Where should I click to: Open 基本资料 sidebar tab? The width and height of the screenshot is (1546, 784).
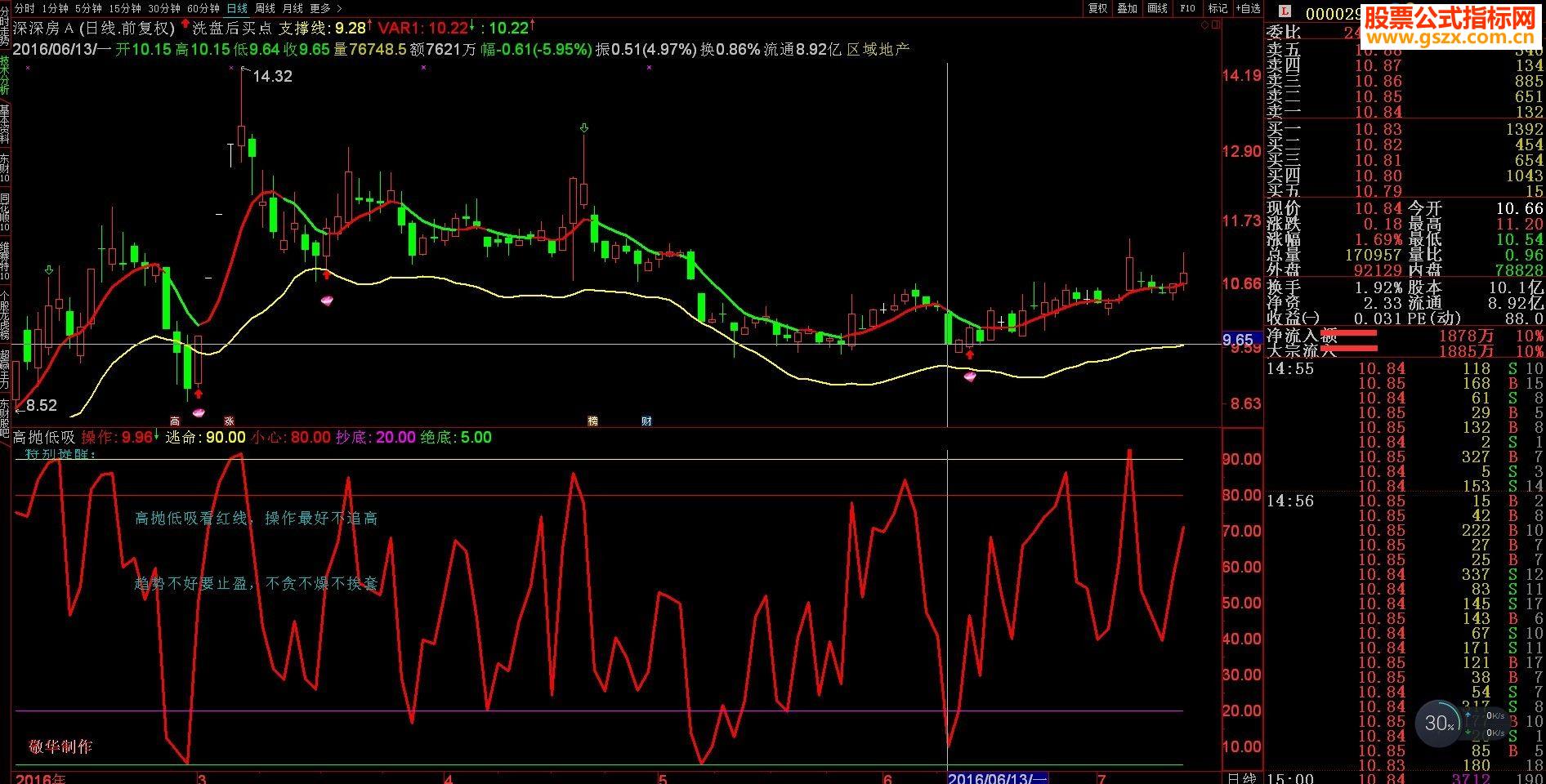tap(5, 123)
